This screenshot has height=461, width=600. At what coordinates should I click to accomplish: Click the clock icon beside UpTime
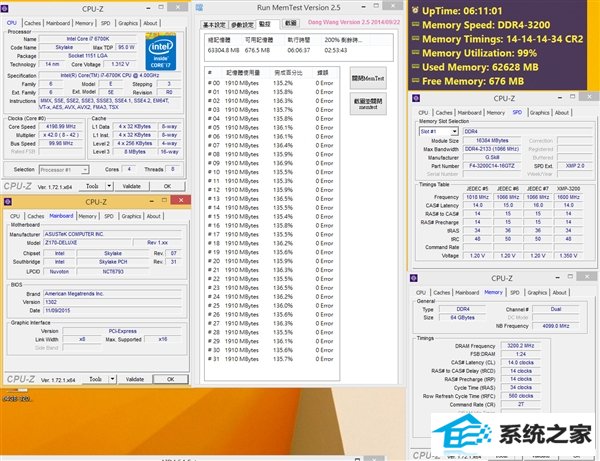[415, 10]
